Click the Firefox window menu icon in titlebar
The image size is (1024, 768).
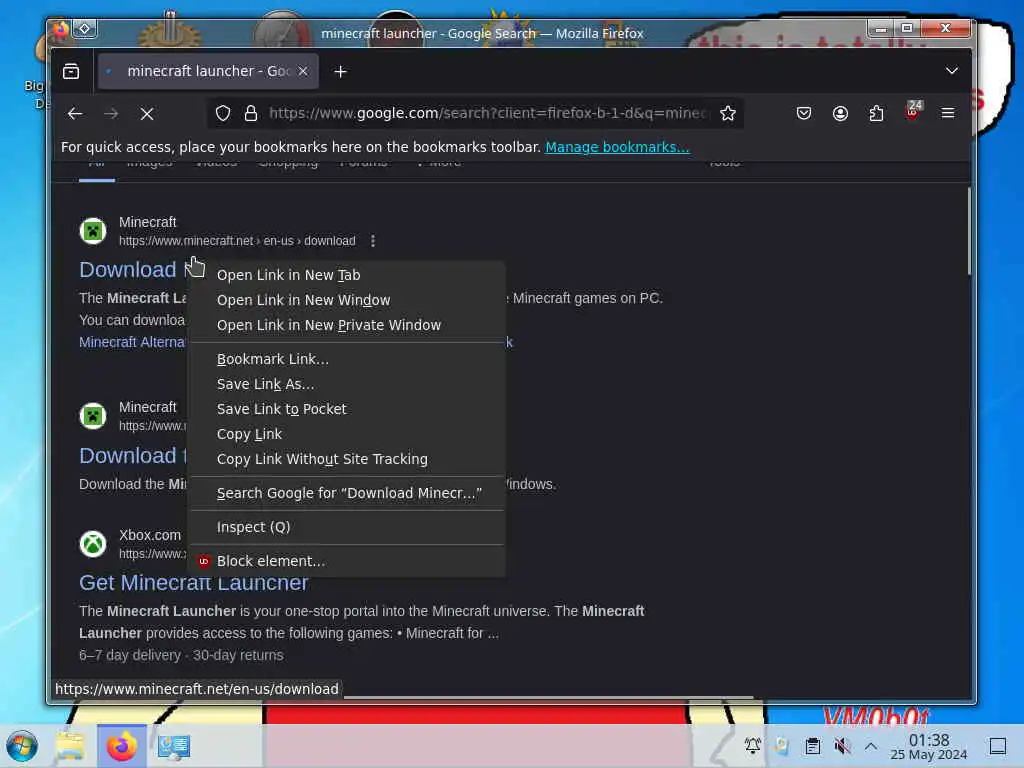click(x=59, y=29)
